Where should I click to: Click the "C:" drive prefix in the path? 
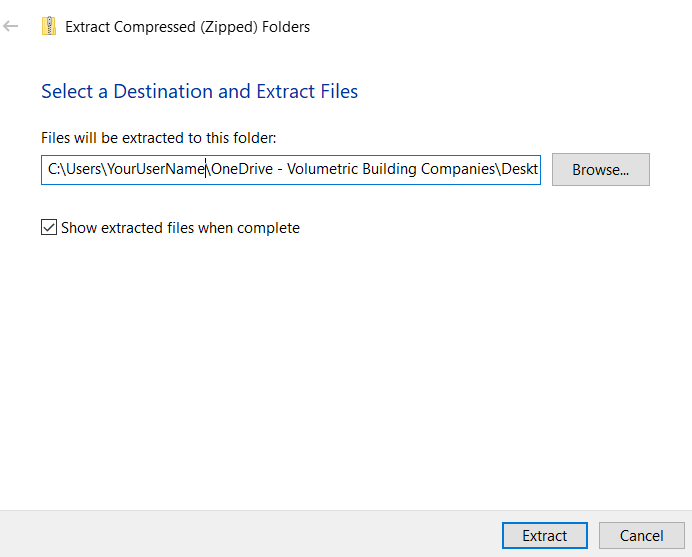tap(54, 170)
